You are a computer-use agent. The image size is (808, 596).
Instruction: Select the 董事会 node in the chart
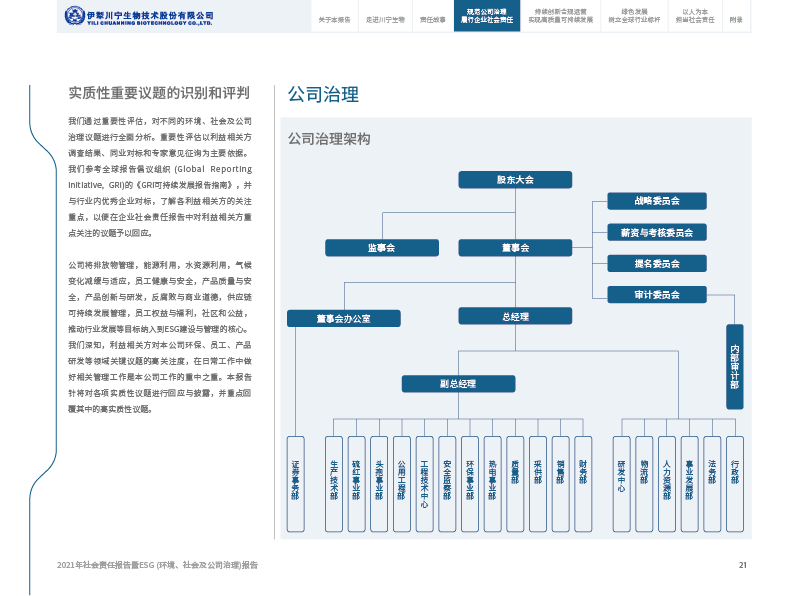[x=515, y=247]
